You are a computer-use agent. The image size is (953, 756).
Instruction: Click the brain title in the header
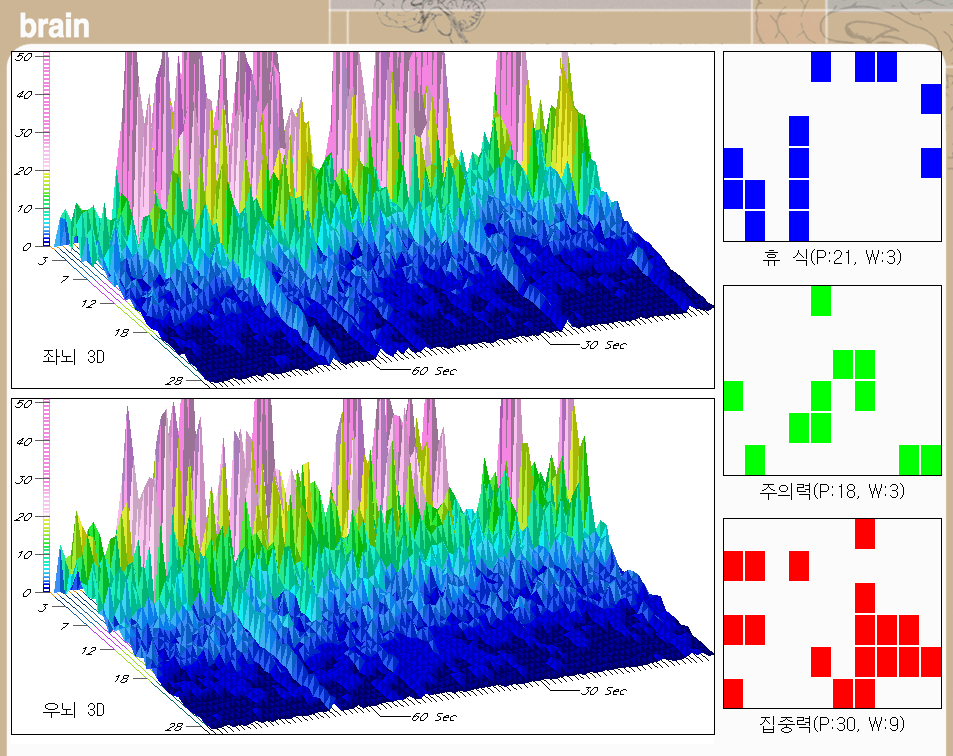pos(54,25)
